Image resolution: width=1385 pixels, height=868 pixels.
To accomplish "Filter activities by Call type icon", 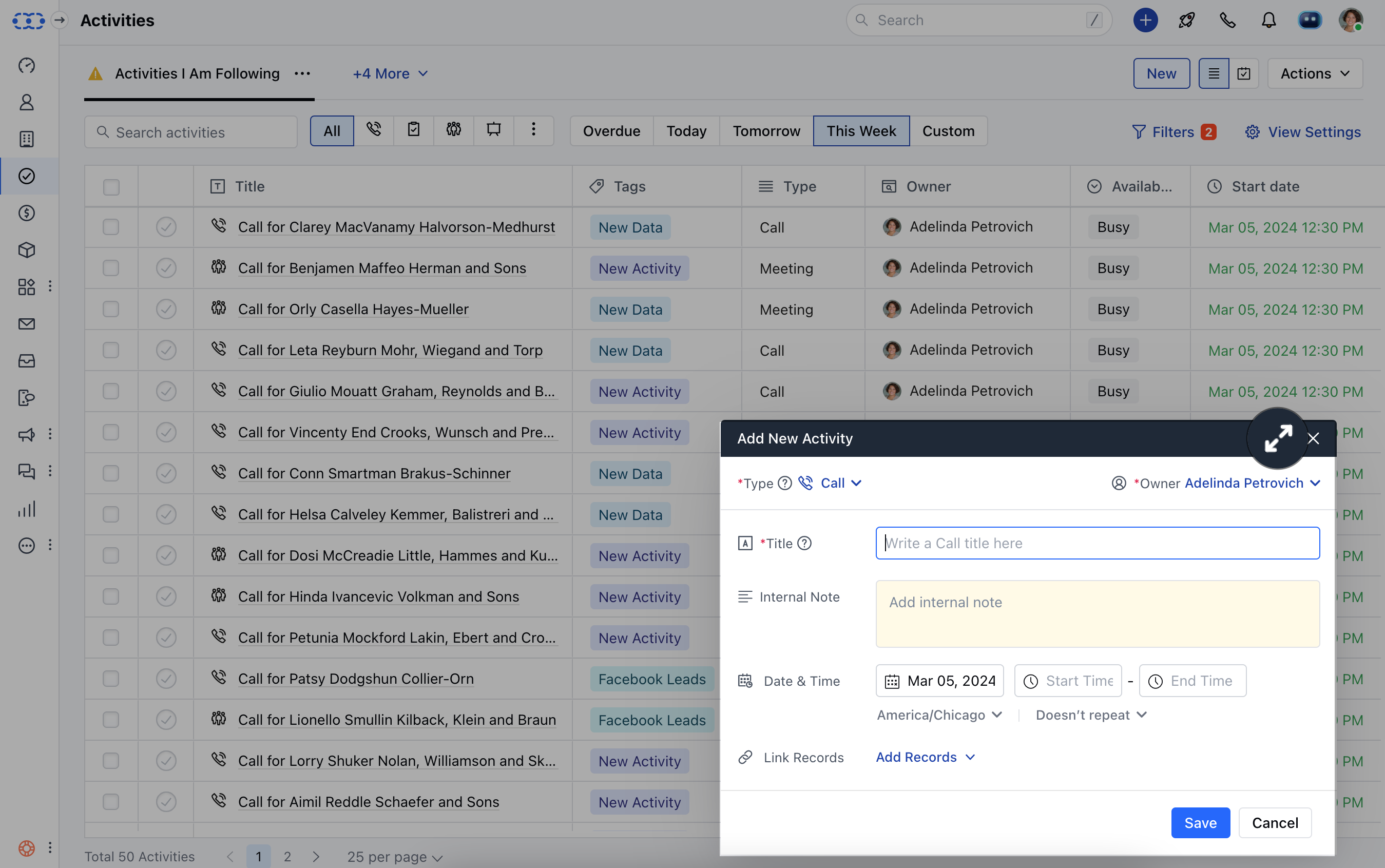I will click(x=374, y=130).
